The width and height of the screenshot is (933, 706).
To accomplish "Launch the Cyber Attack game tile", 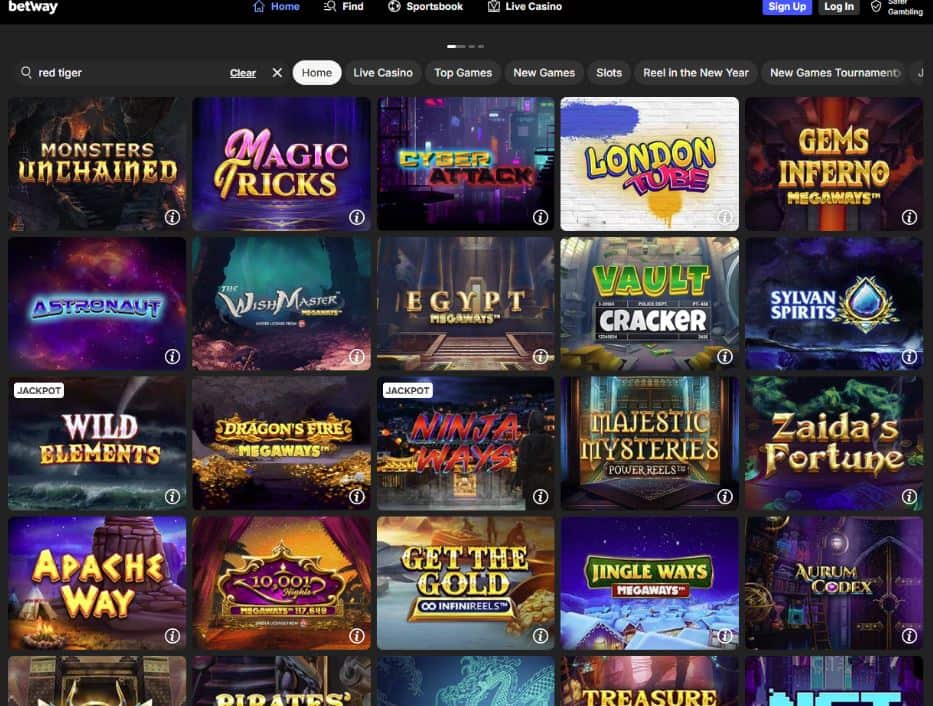I will 466,164.
